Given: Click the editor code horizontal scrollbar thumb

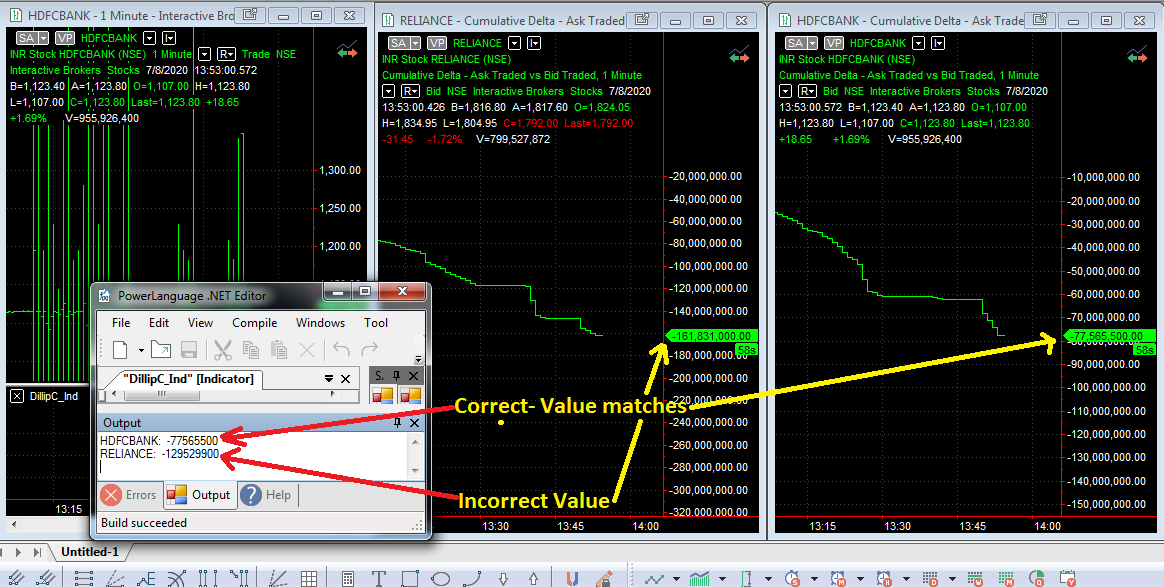Looking at the screenshot, I should pos(161,394).
